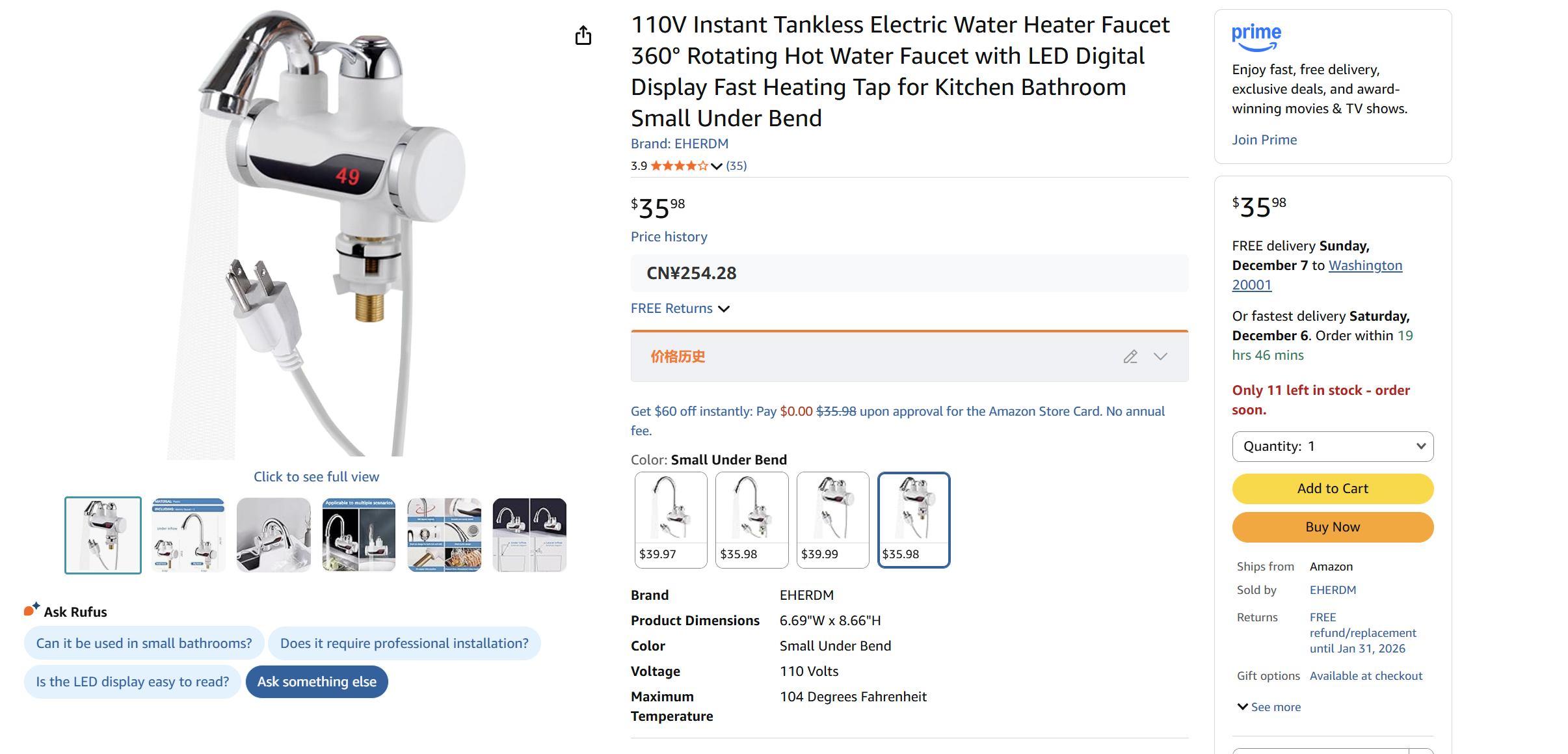Screen dimensions: 1568x754
Task: Click the 3.9 star rating stars
Action: point(677,165)
